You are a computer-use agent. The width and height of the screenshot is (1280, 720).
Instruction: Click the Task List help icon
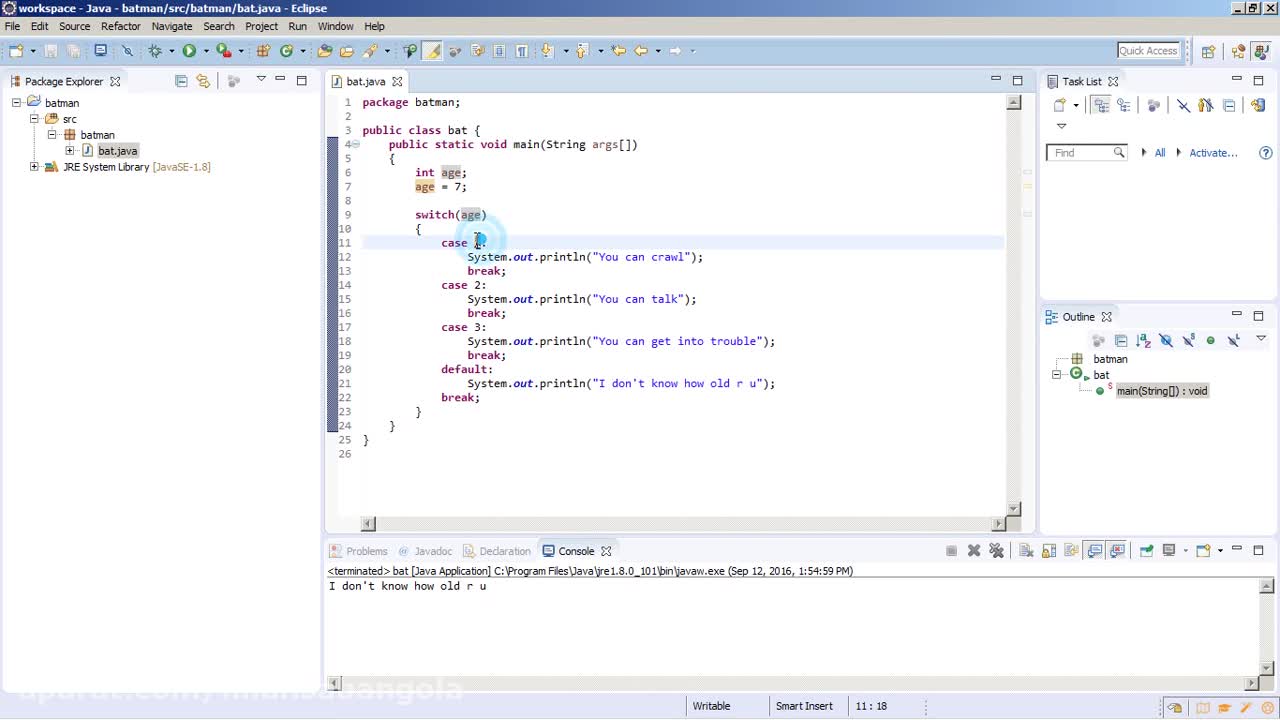click(x=1265, y=153)
